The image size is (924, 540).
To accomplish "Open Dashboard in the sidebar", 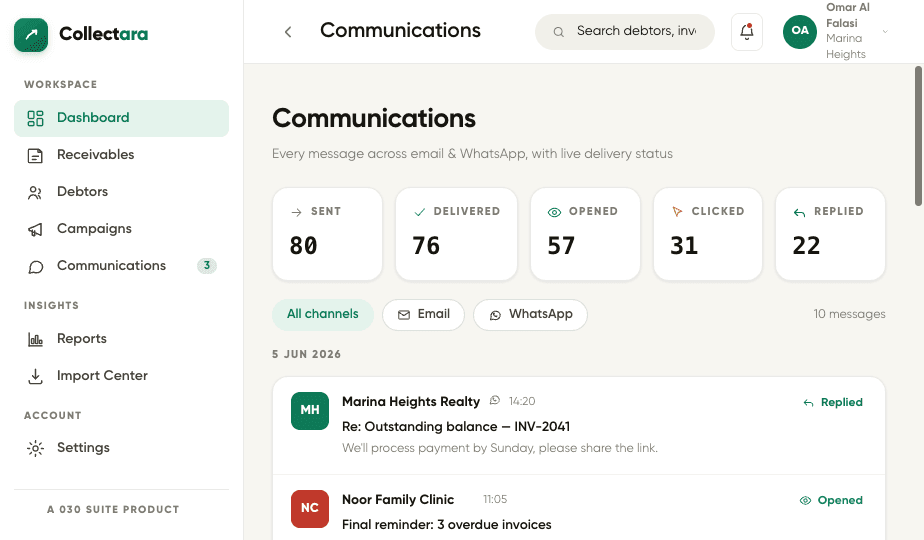I will click(121, 118).
